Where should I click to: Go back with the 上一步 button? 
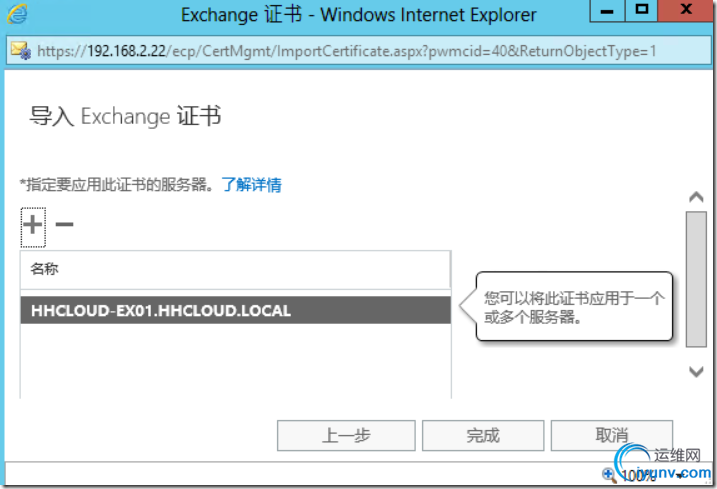(346, 435)
